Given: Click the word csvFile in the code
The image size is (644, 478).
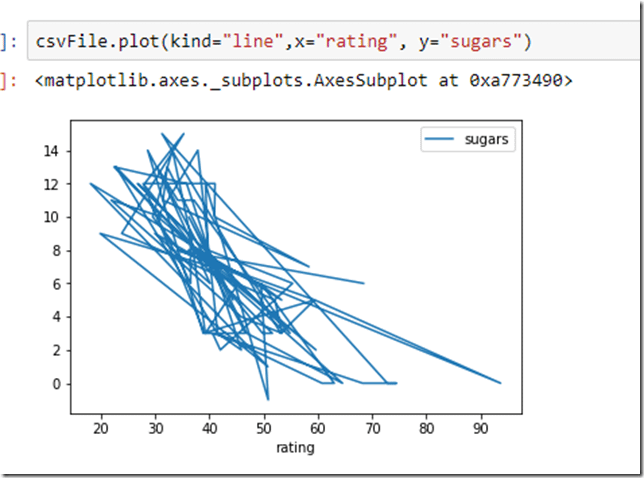Looking at the screenshot, I should 68,41.
